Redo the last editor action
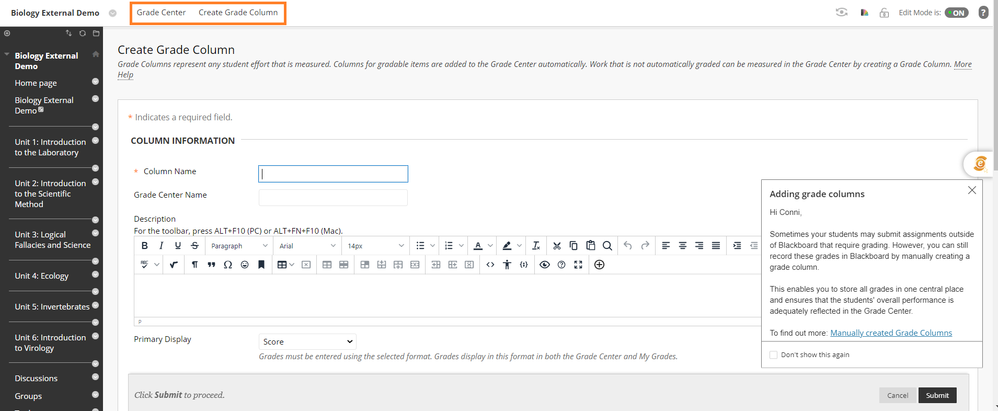Viewport: 998px width, 411px height. coord(645,246)
